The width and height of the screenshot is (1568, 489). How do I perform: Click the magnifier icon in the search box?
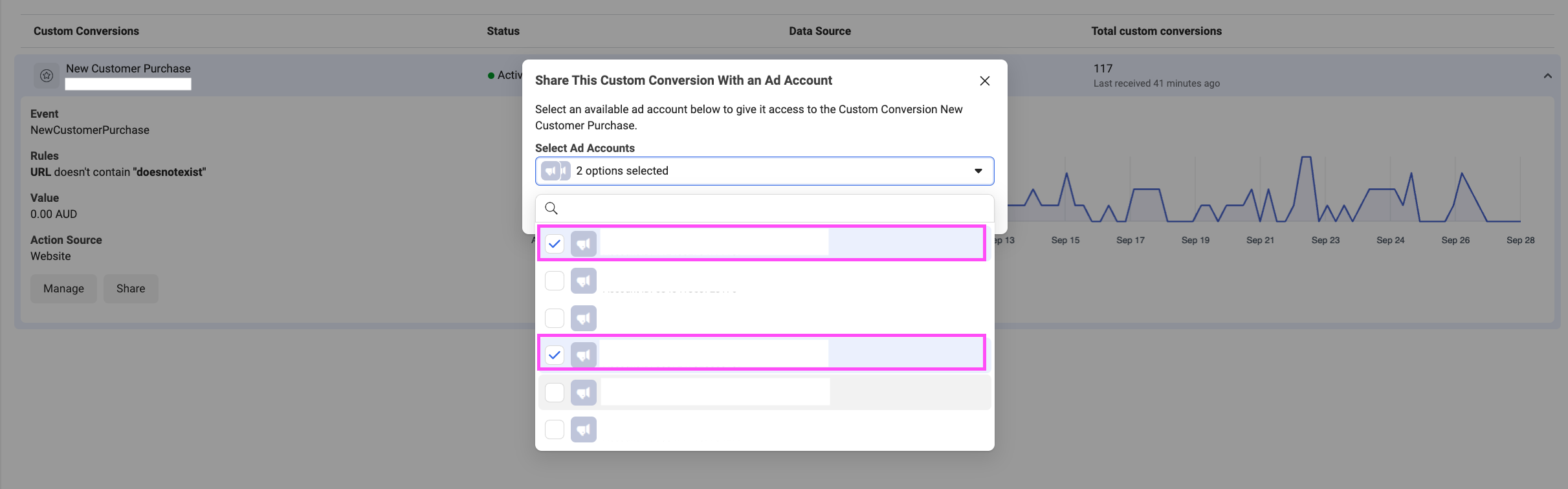(x=551, y=208)
